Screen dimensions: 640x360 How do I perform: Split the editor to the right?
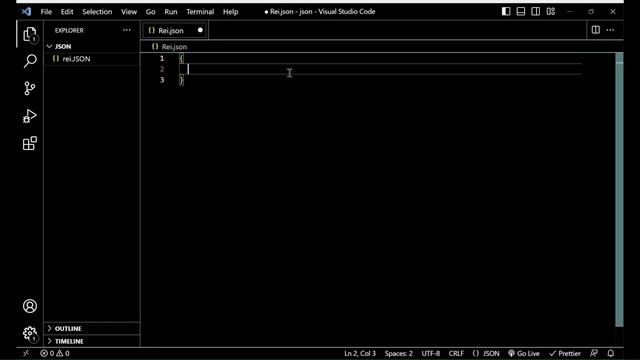pos(596,30)
